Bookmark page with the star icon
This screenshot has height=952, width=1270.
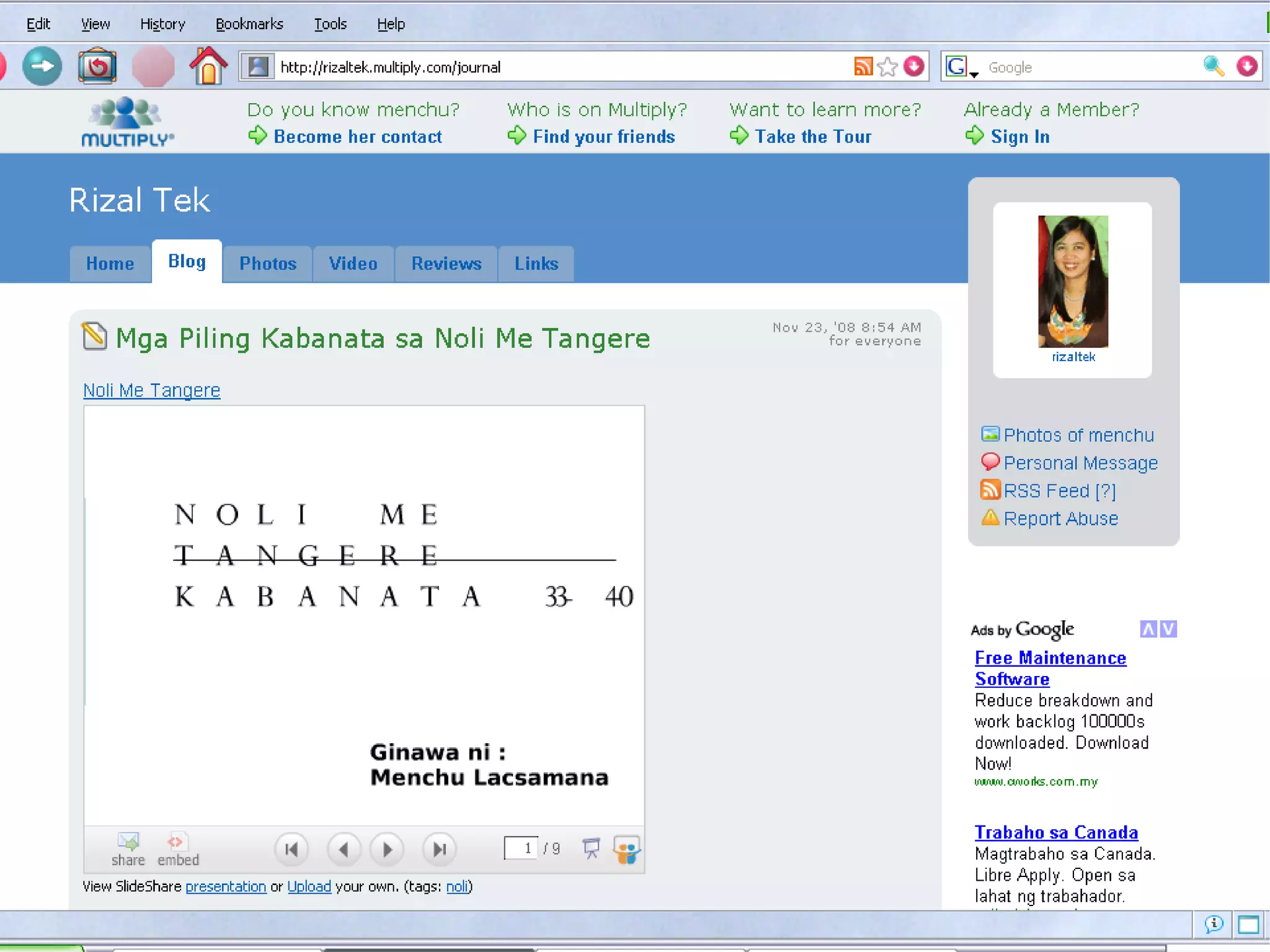(887, 66)
